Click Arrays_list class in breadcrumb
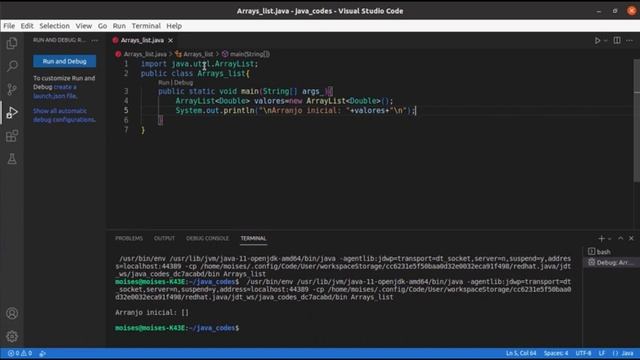 pos(198,54)
